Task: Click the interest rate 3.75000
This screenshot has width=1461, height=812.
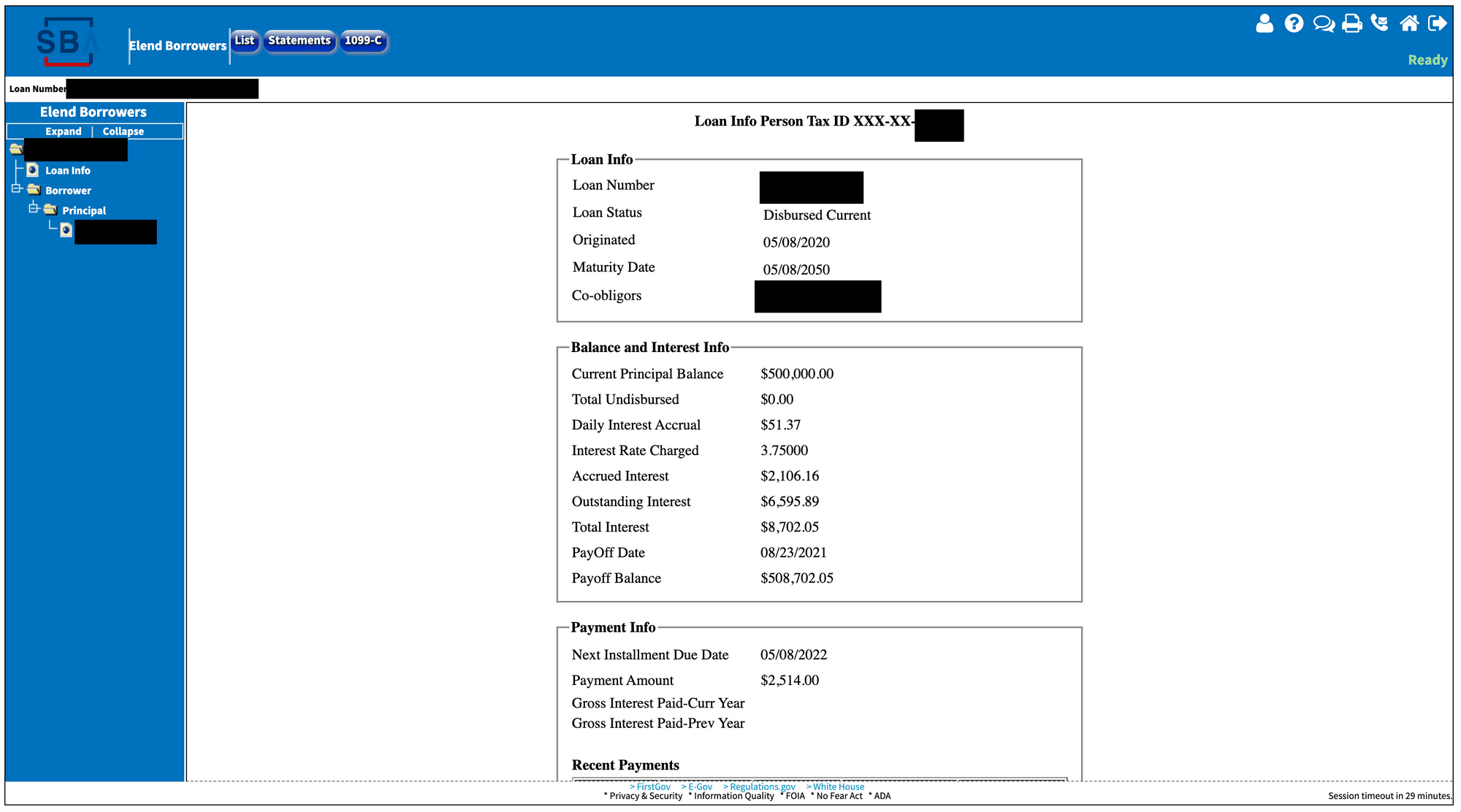Action: [x=784, y=451]
